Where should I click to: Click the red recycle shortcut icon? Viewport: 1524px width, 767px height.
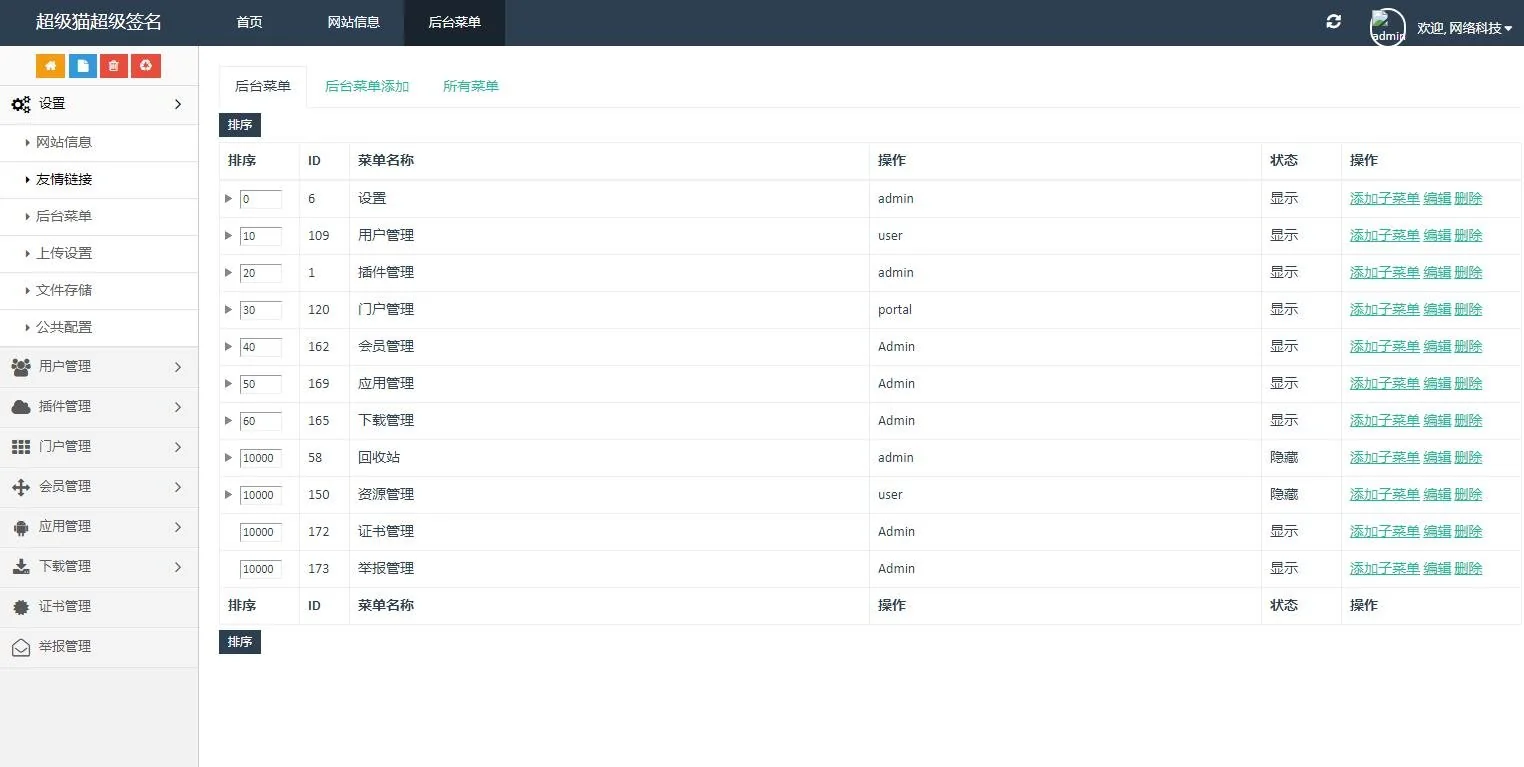click(x=146, y=66)
